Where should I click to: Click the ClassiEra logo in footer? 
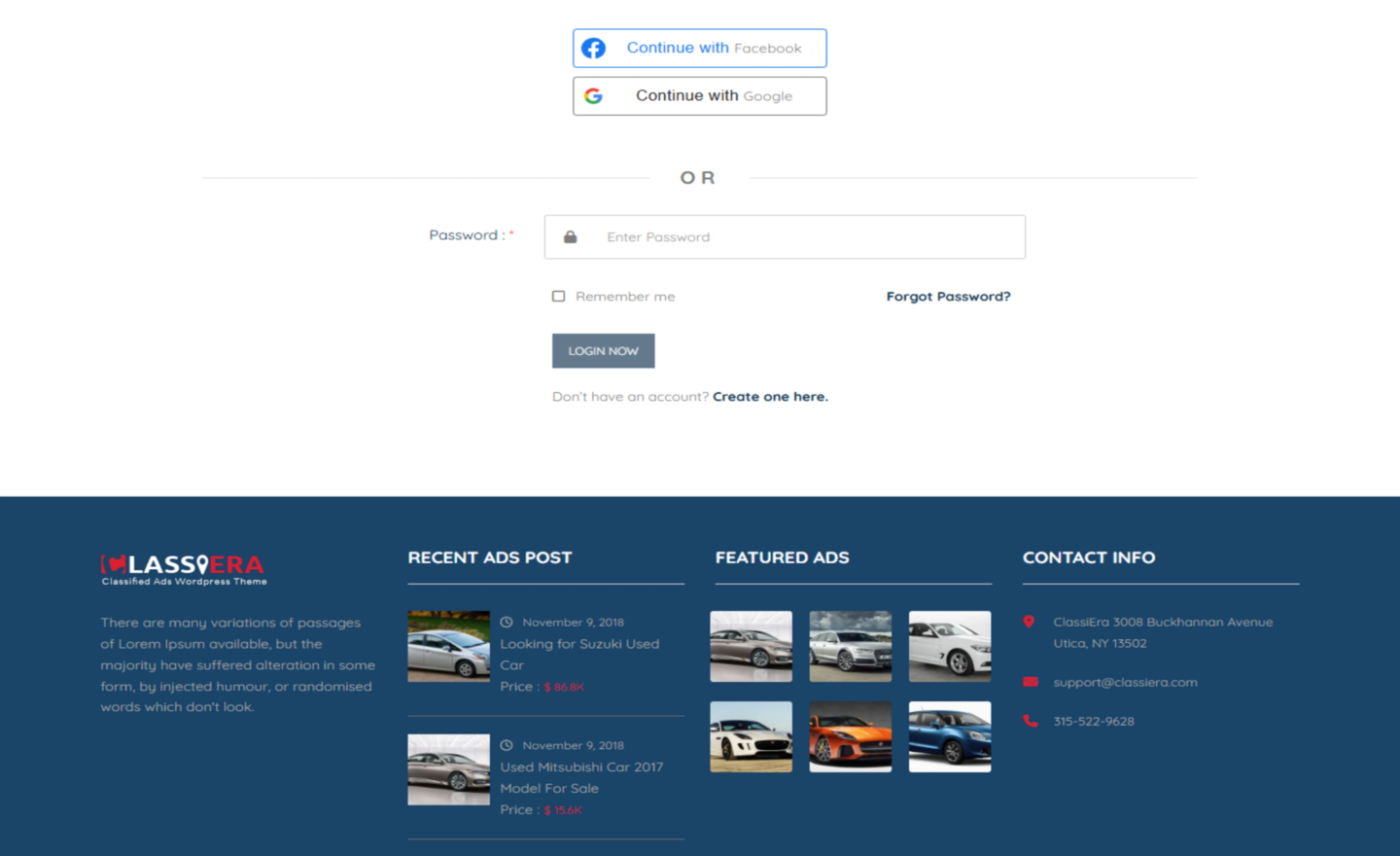[183, 569]
